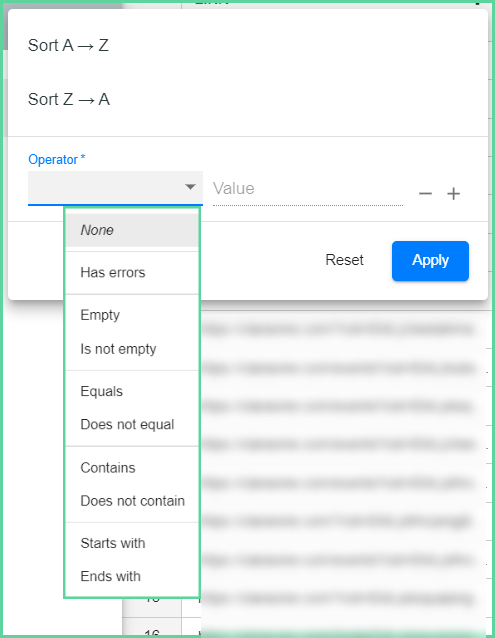The height and width of the screenshot is (638, 495).
Task: Choose Does not contain operator
Action: pyautogui.click(x=132, y=501)
